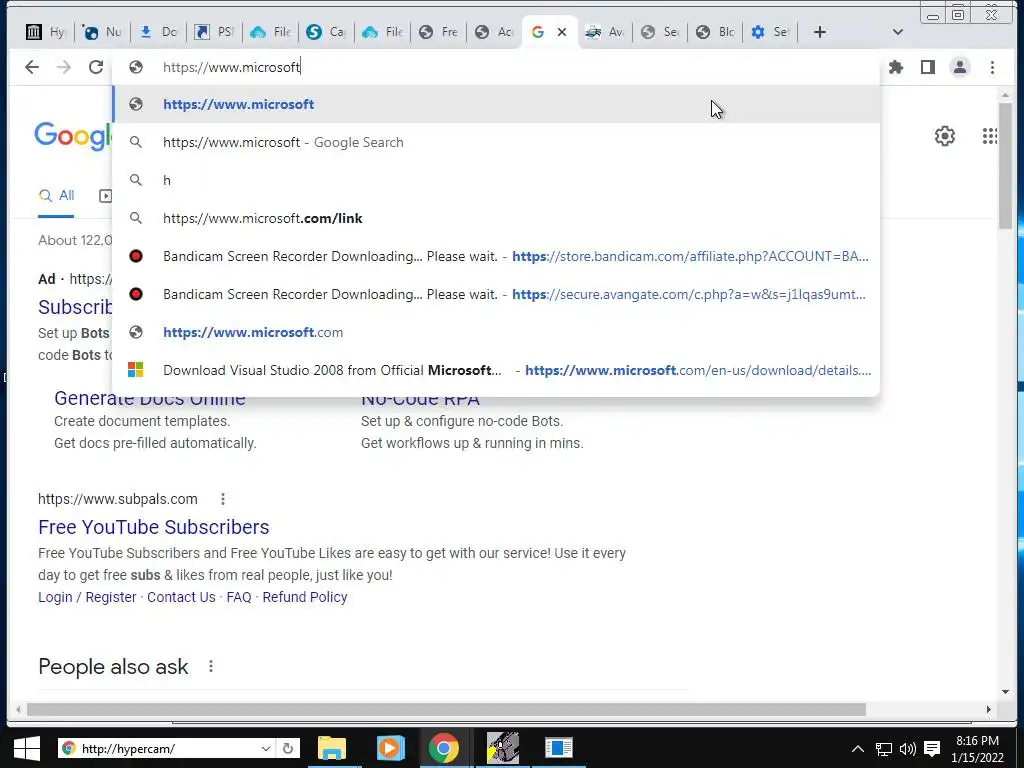The height and width of the screenshot is (768, 1024).
Task: Go back using the browser back arrow
Action: click(x=32, y=67)
